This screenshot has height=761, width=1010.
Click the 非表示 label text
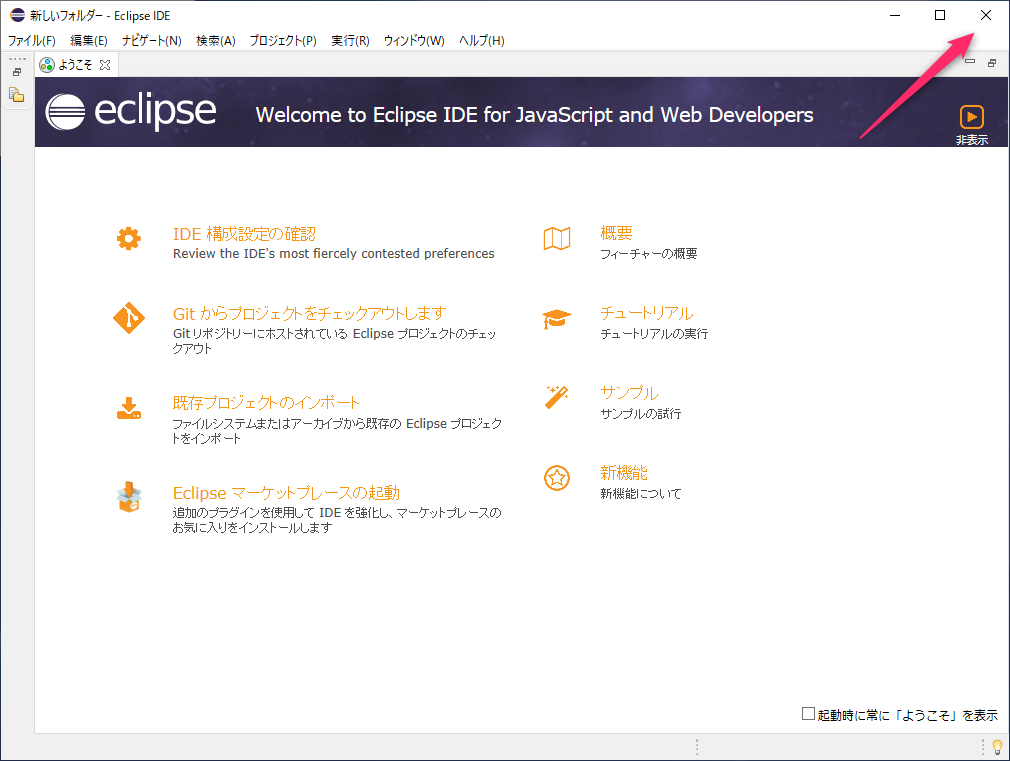tap(971, 140)
